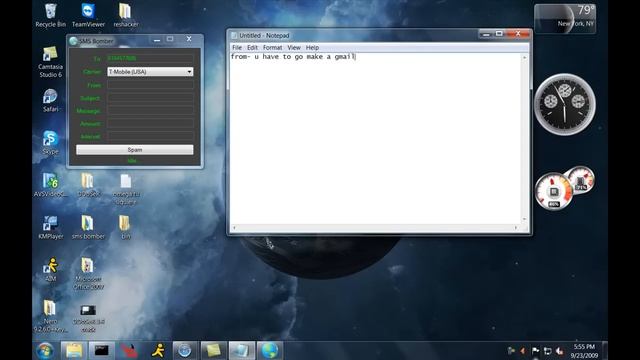
Task: Open the Recycle Bin desktop icon
Action: click(x=50, y=16)
